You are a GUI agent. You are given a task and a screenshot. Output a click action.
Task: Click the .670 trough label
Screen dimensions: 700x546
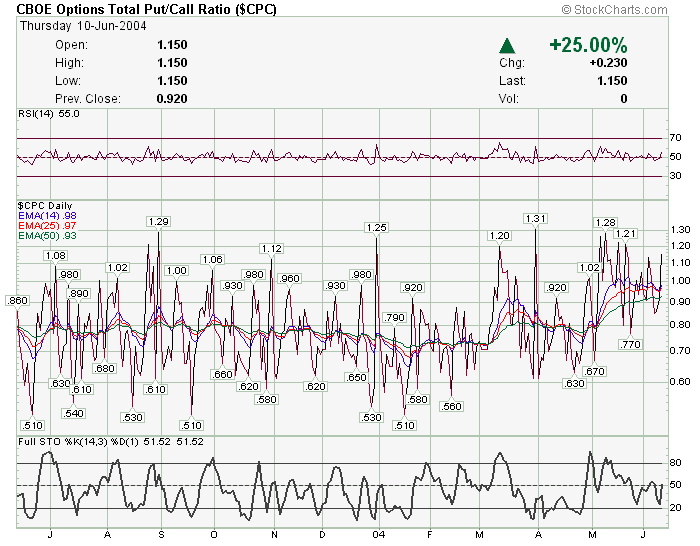(594, 371)
